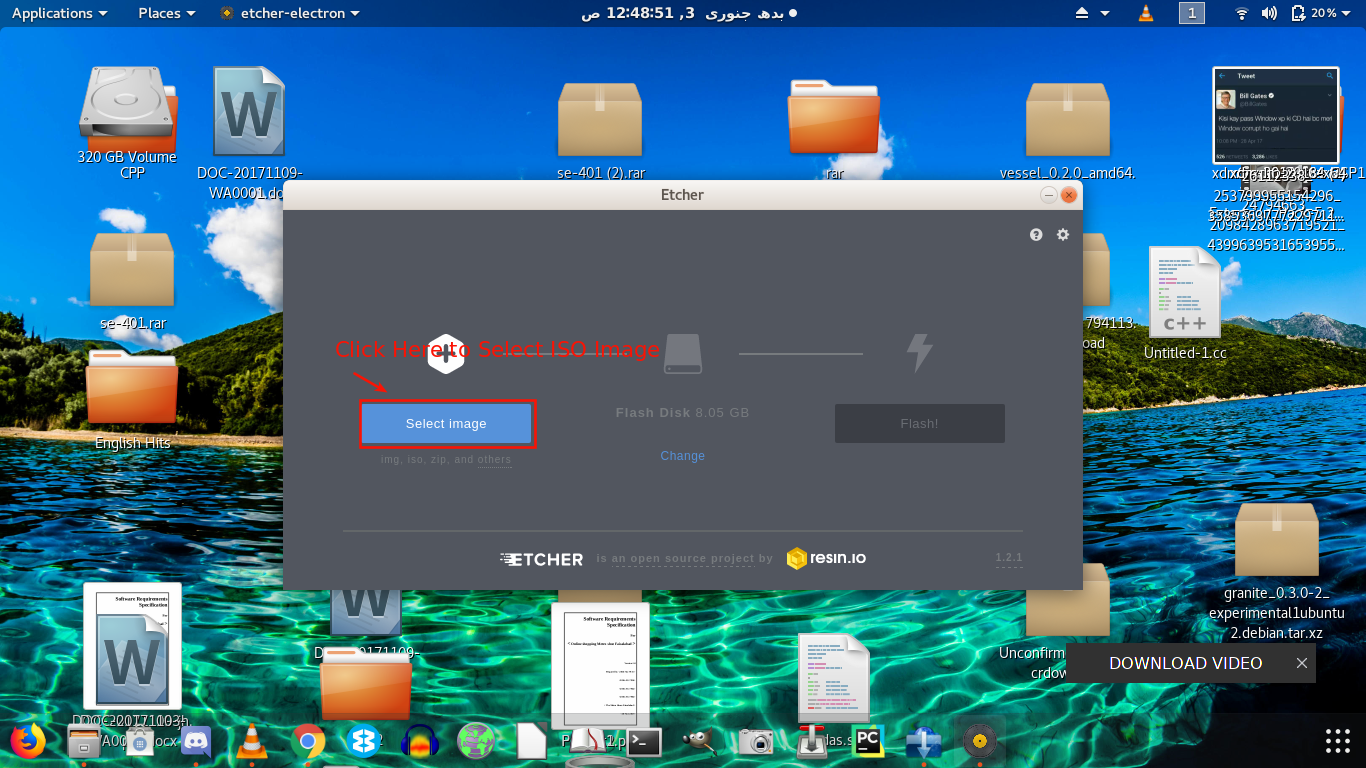1366x768 pixels.
Task: Click the Etcher logo in the footer
Action: 541,559
